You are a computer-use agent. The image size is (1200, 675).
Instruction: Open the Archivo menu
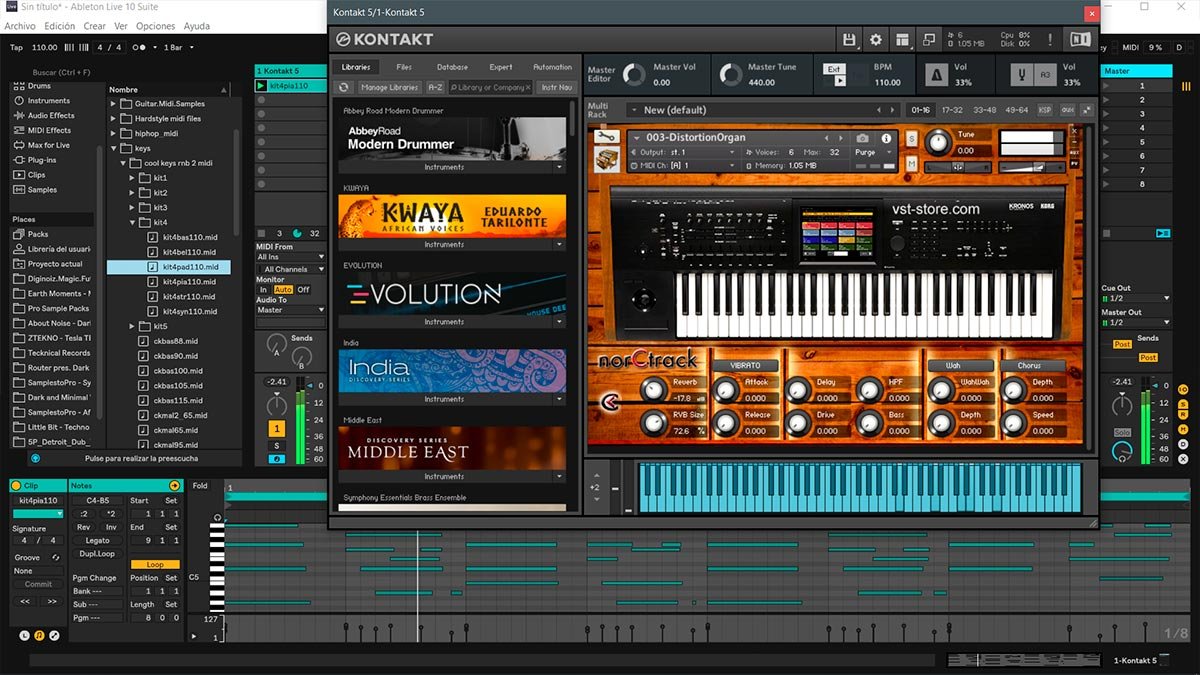(x=20, y=26)
